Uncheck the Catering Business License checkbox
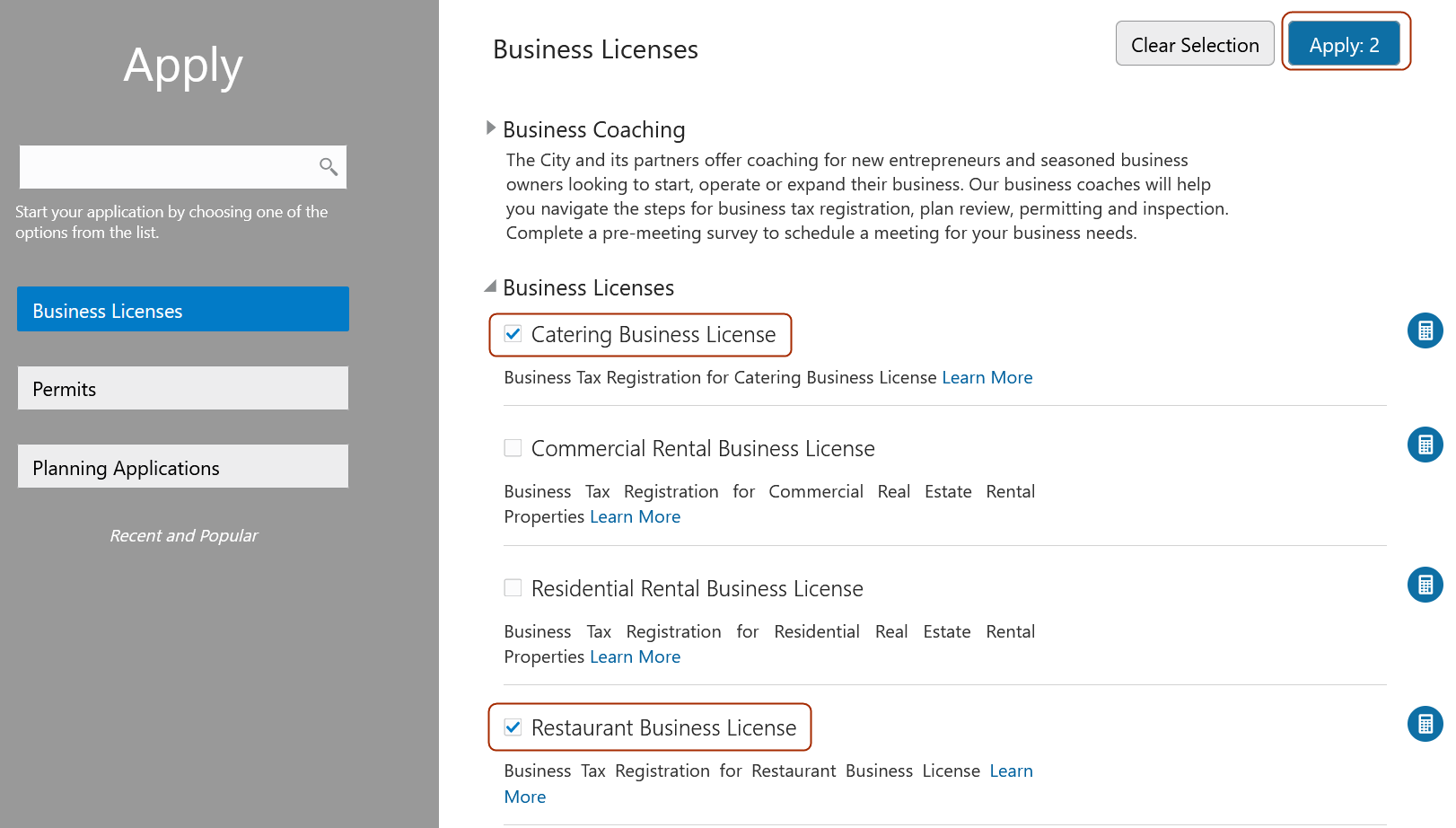Image resolution: width=1456 pixels, height=828 pixels. 513,334
